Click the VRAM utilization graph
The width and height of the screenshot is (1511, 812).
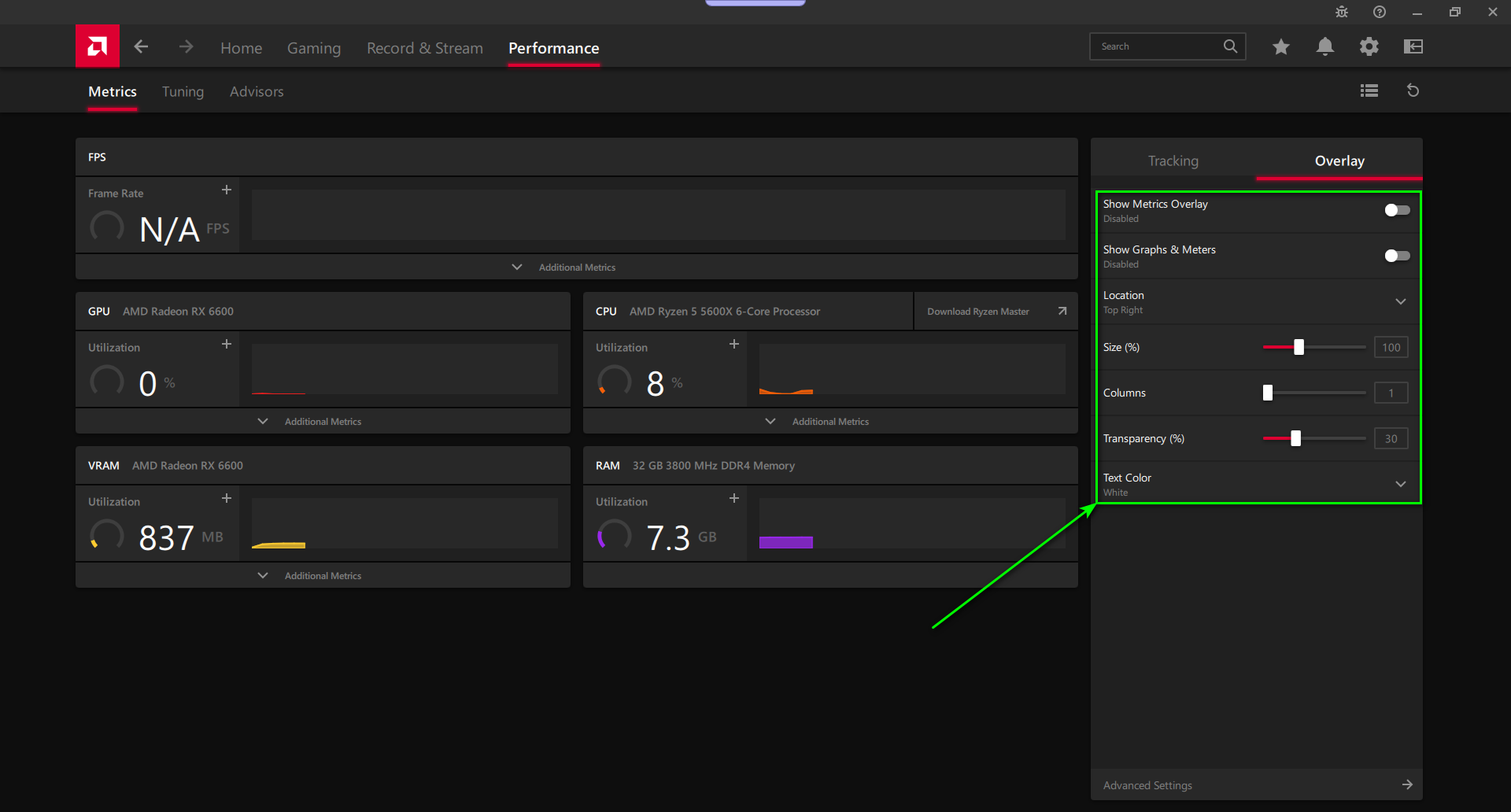tap(405, 523)
